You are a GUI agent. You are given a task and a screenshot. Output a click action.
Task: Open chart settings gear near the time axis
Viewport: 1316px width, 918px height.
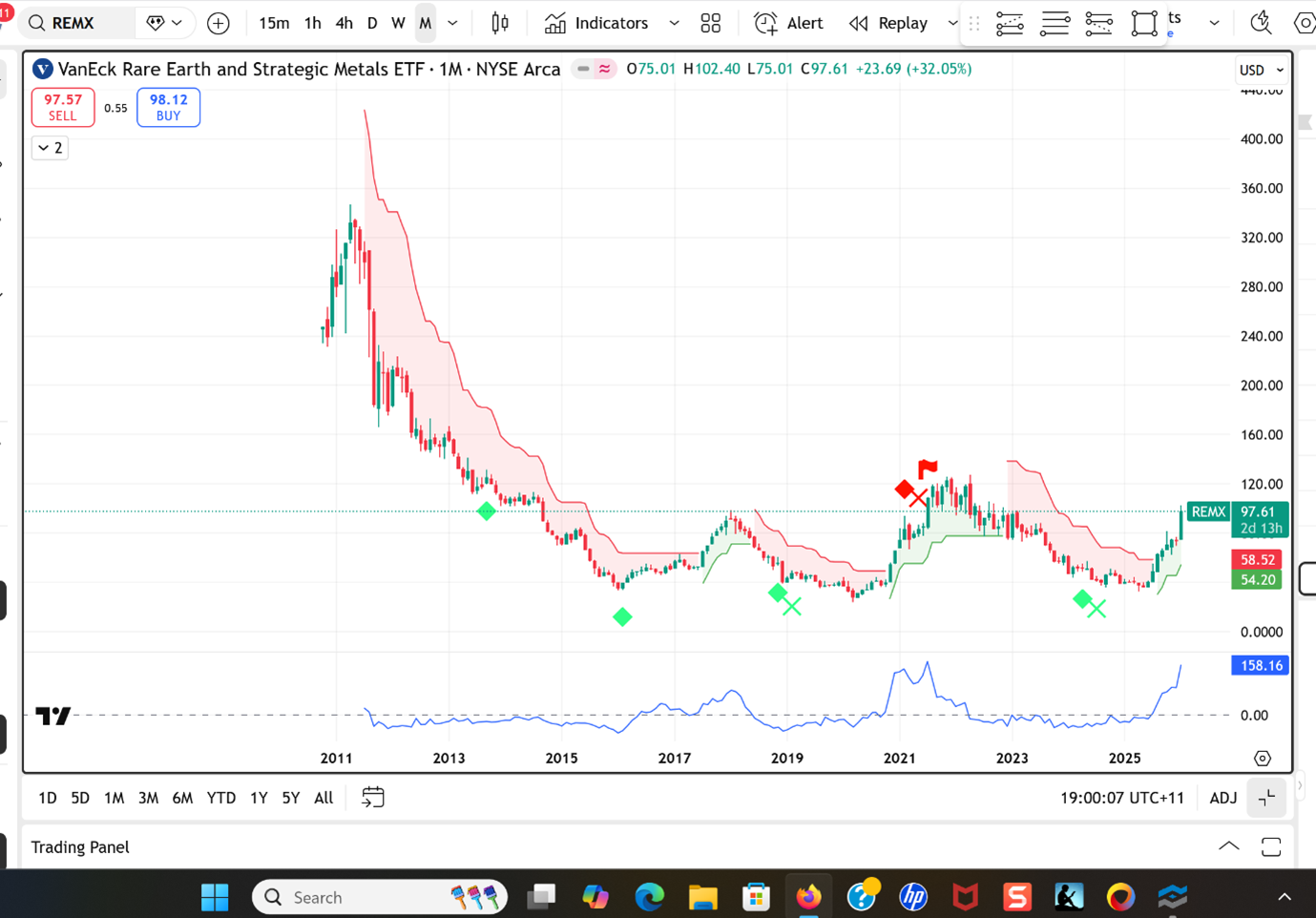tap(1263, 759)
